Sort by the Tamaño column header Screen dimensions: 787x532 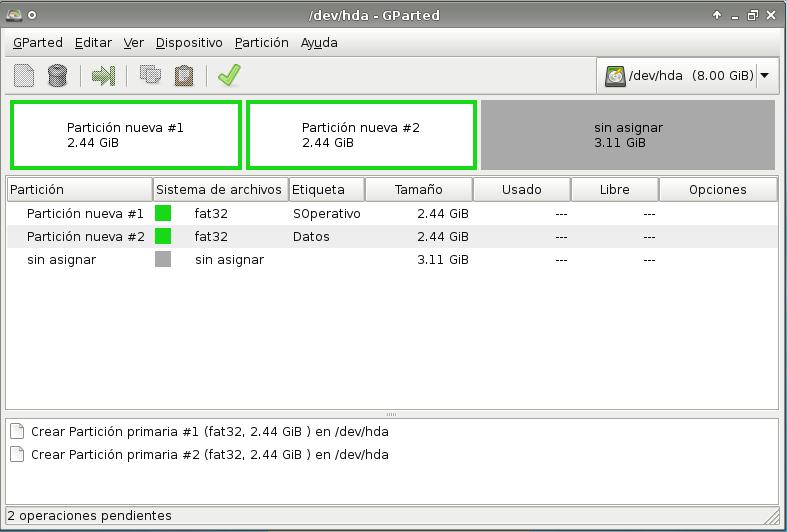[x=418, y=189]
